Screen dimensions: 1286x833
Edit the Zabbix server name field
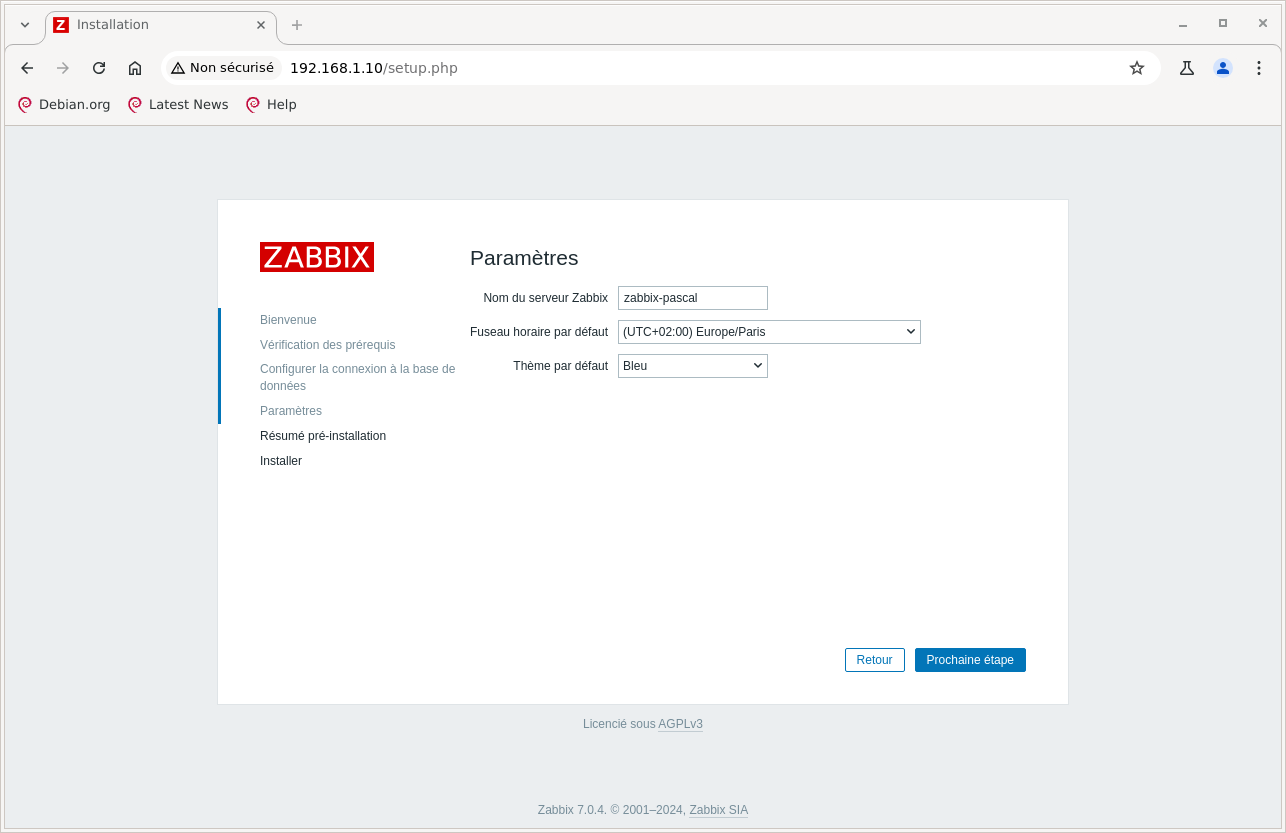pyautogui.click(x=693, y=298)
